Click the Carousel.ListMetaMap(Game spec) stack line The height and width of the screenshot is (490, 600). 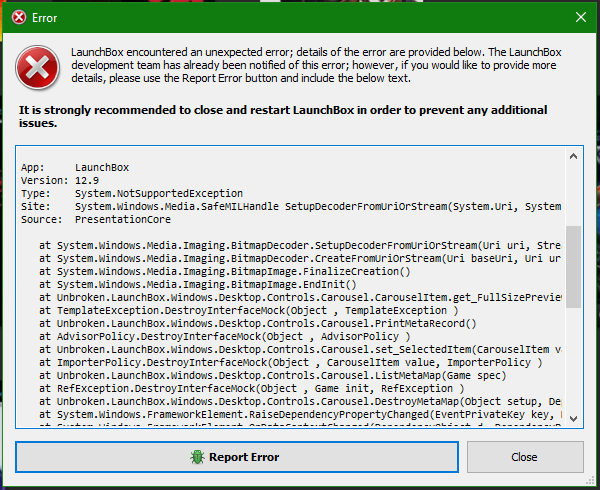click(272, 375)
